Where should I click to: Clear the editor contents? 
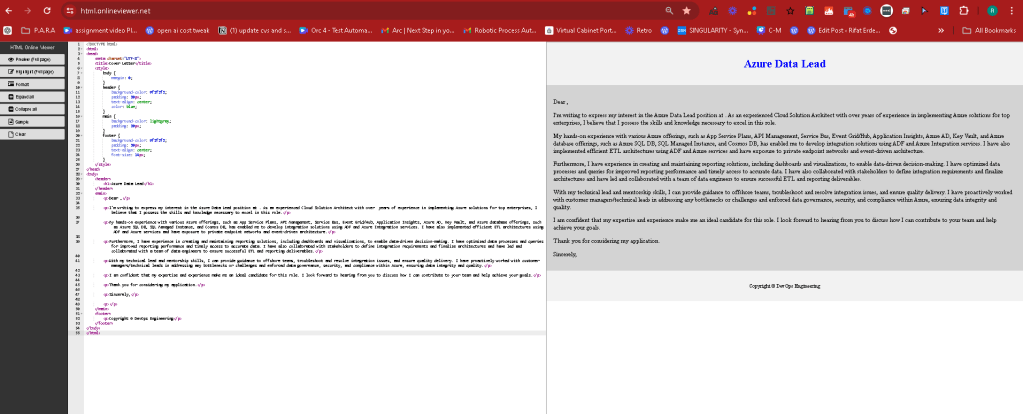coord(33,134)
